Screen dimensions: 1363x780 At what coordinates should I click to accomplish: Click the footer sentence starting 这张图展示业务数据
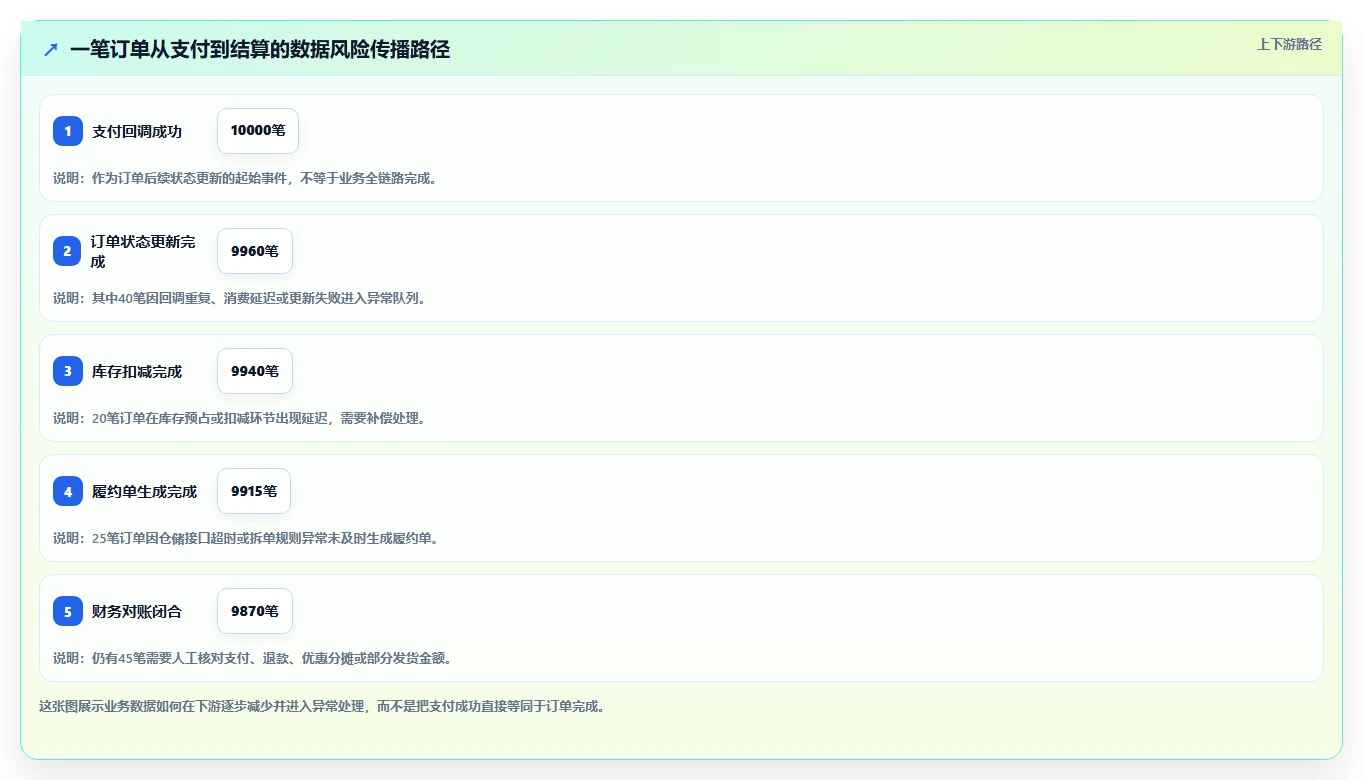click(x=324, y=706)
